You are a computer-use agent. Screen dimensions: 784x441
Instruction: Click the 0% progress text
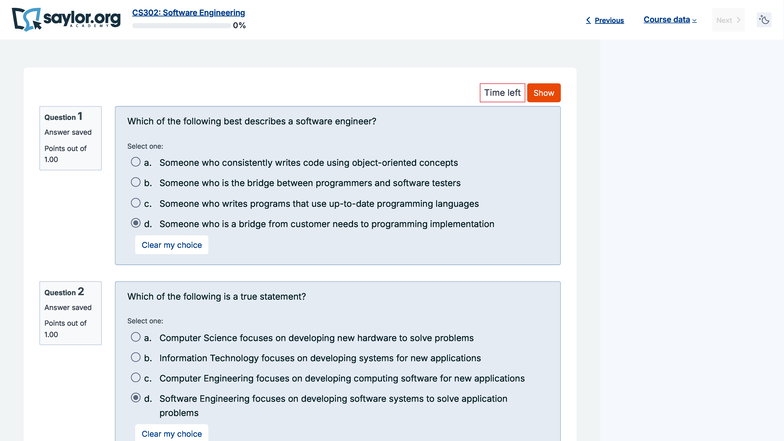point(239,26)
